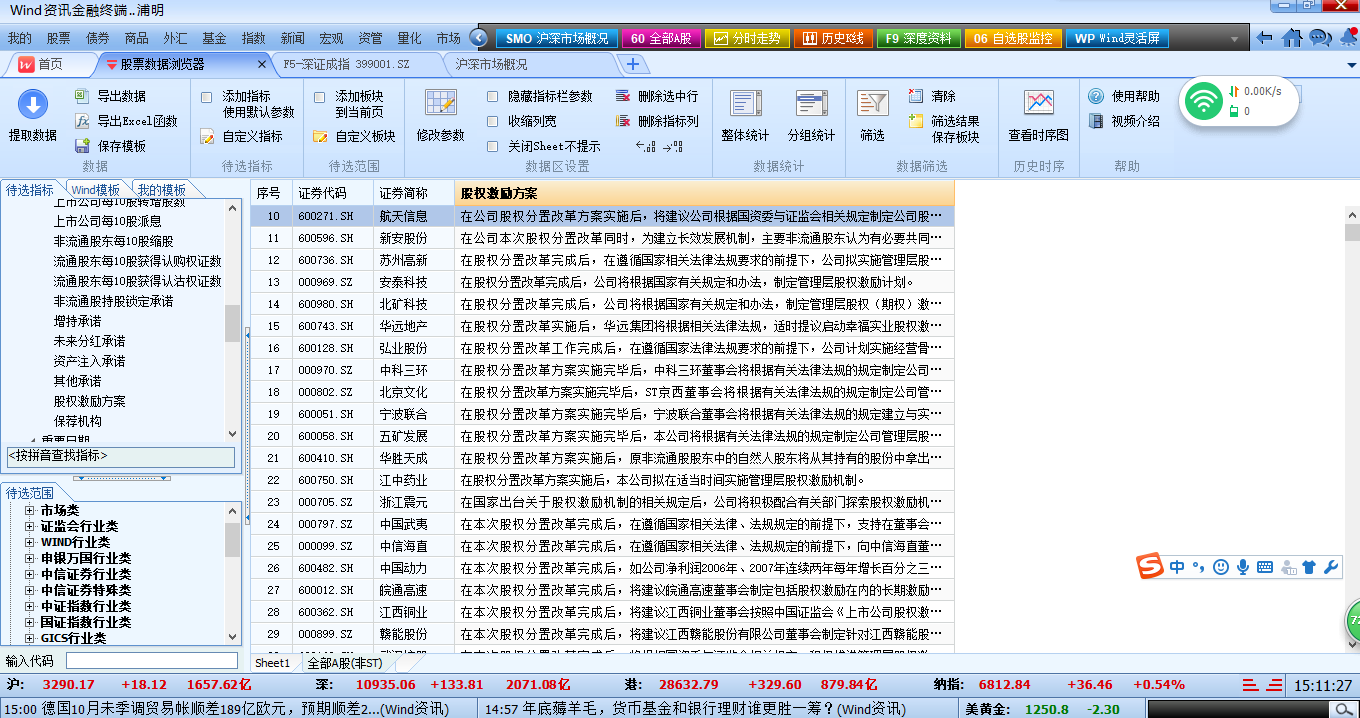Image resolution: width=1360 pixels, height=718 pixels.
Task: Click 筛选结果保存板块 icon
Action: 916,121
